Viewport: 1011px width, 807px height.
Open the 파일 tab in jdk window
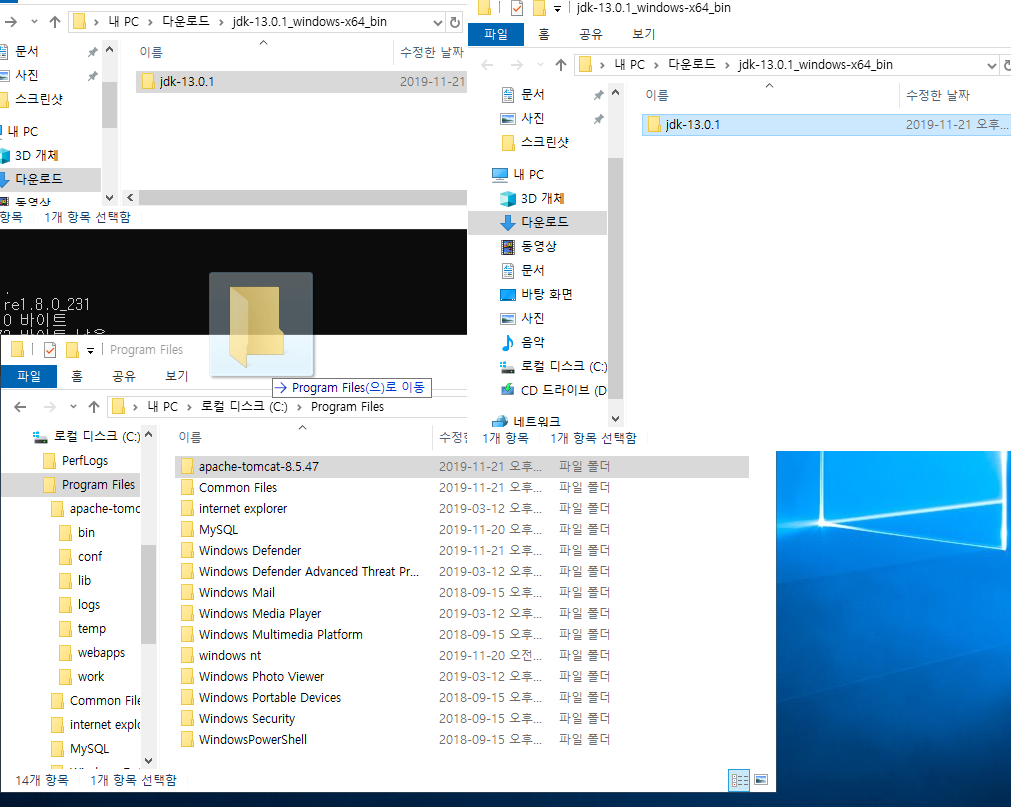click(x=495, y=34)
